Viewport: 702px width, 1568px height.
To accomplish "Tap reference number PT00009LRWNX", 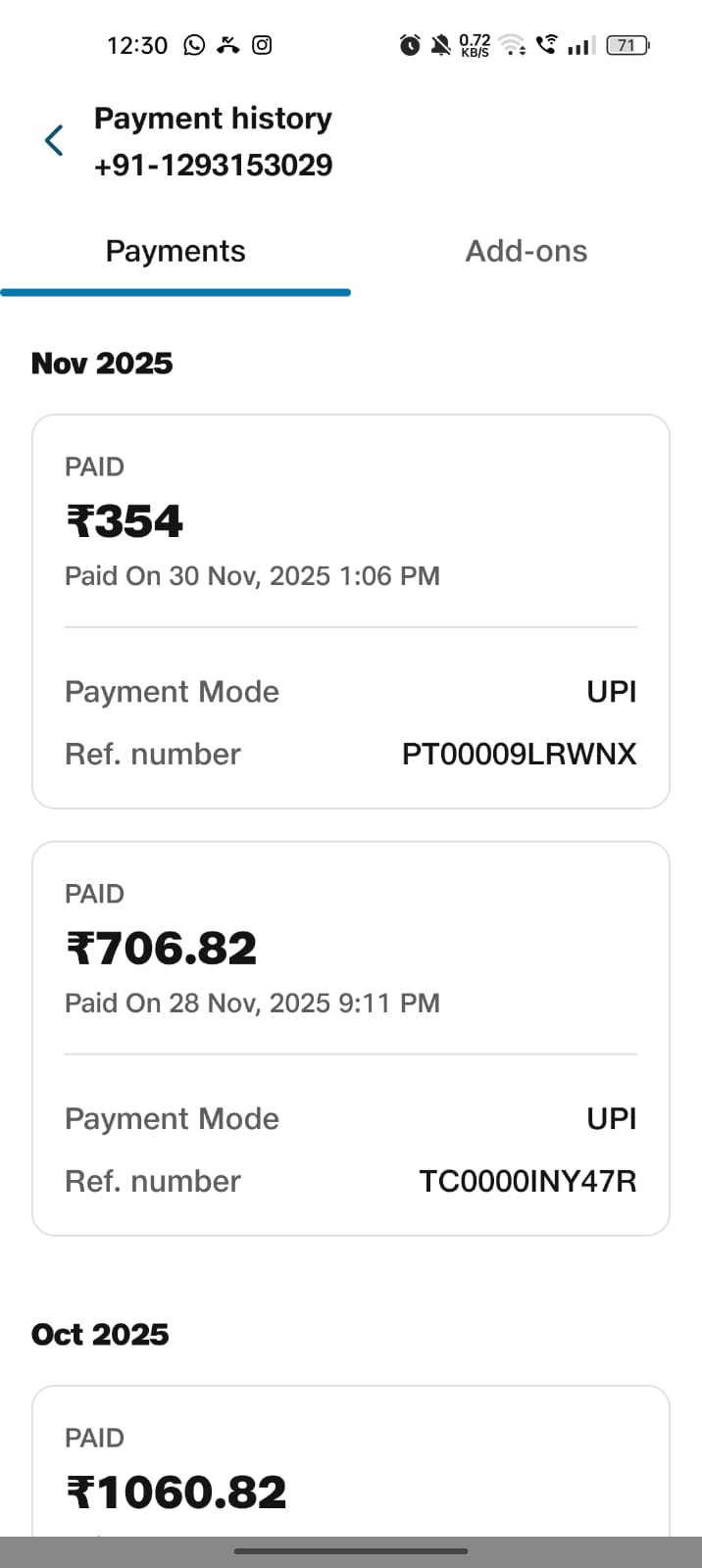I will (x=519, y=755).
